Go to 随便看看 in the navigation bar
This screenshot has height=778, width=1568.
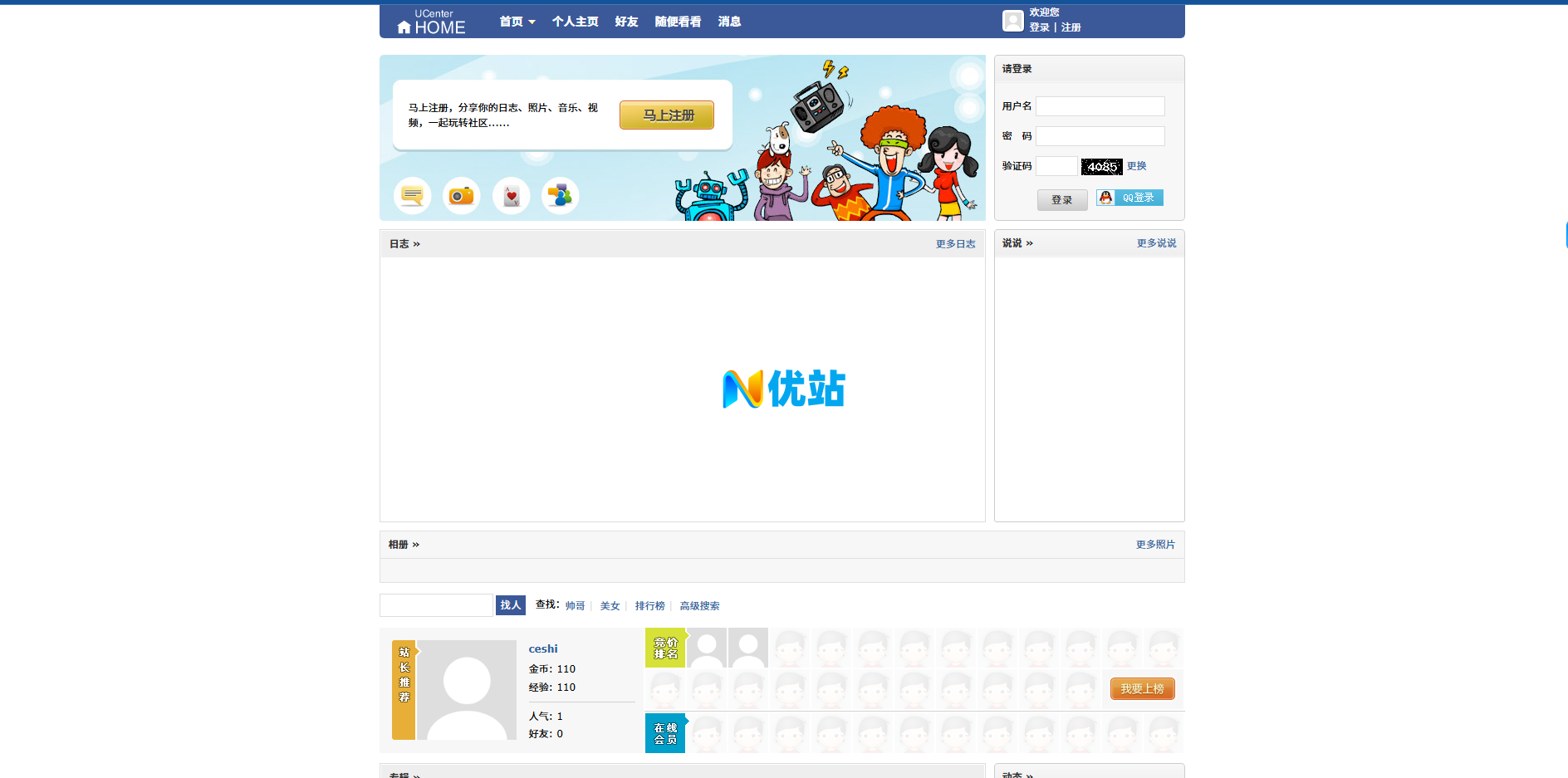click(678, 22)
